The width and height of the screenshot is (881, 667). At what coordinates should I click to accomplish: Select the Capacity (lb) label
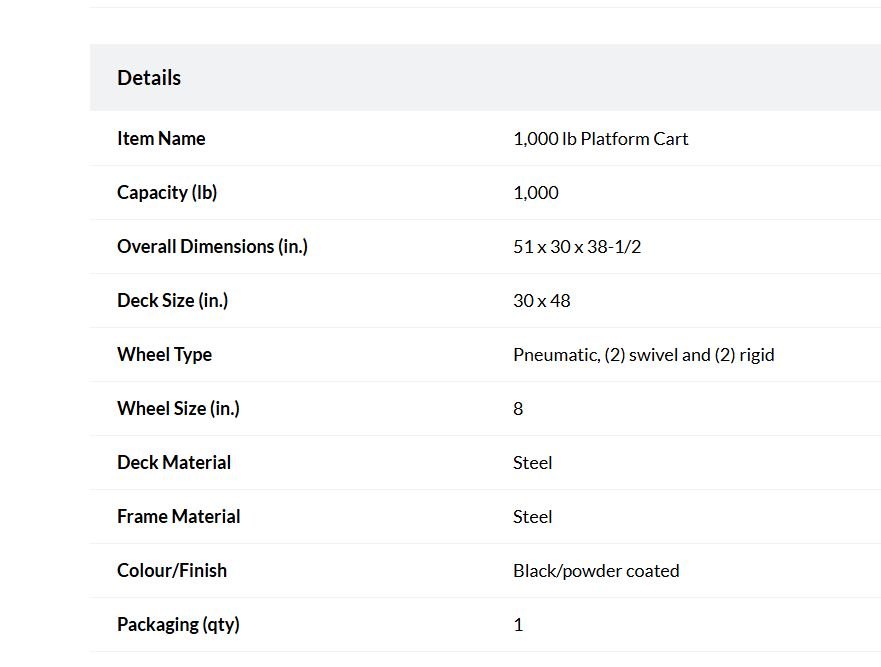click(167, 193)
